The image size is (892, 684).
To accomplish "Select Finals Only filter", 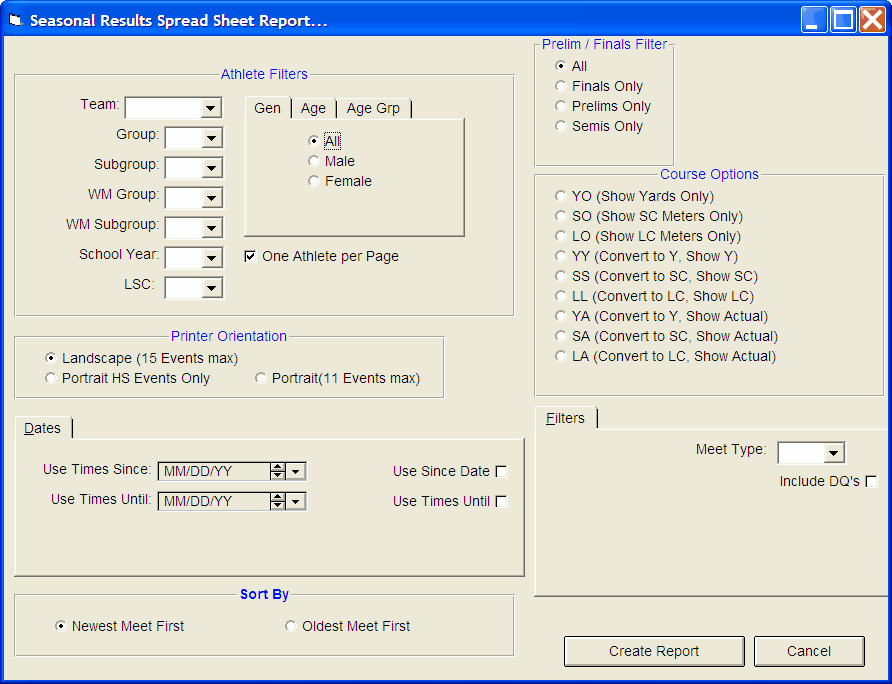I will (x=561, y=86).
